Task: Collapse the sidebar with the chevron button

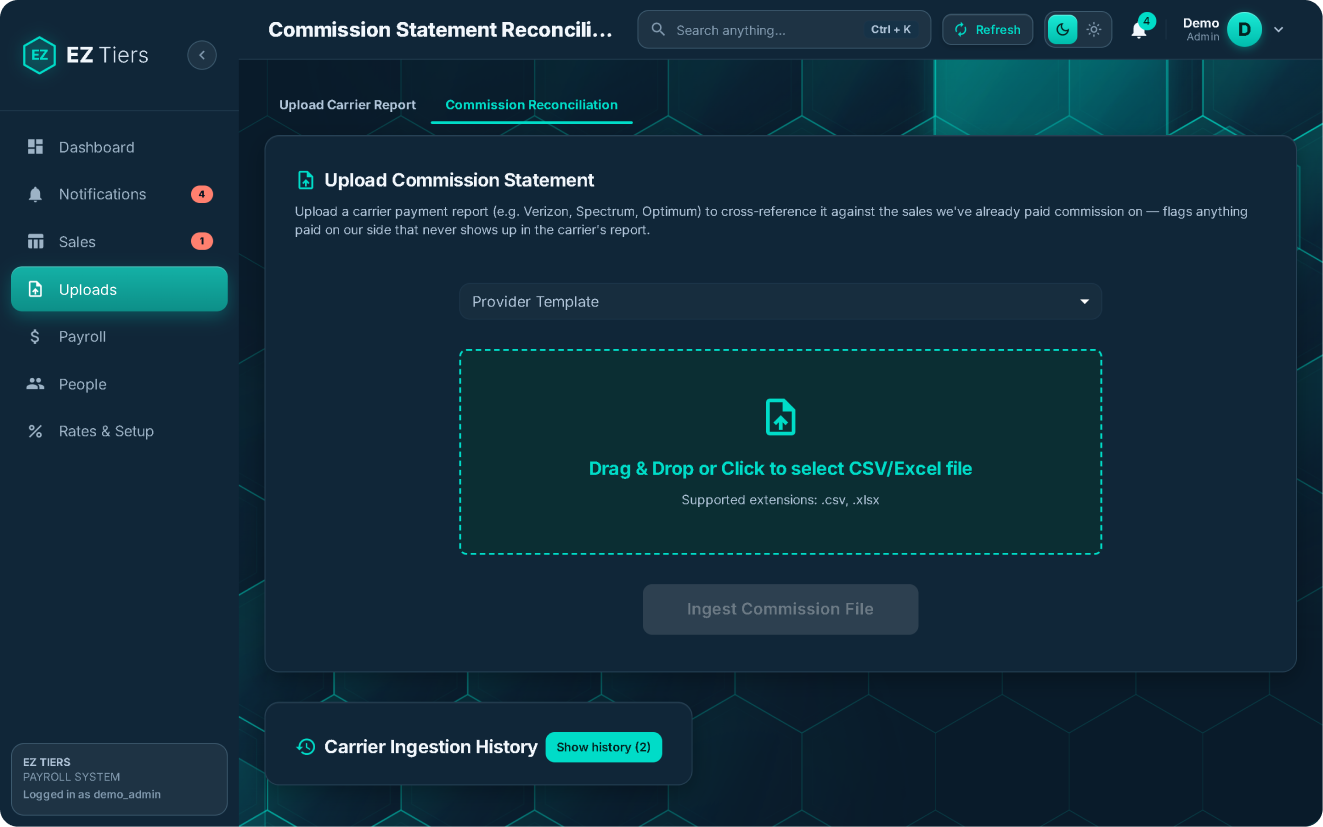Action: (x=202, y=55)
